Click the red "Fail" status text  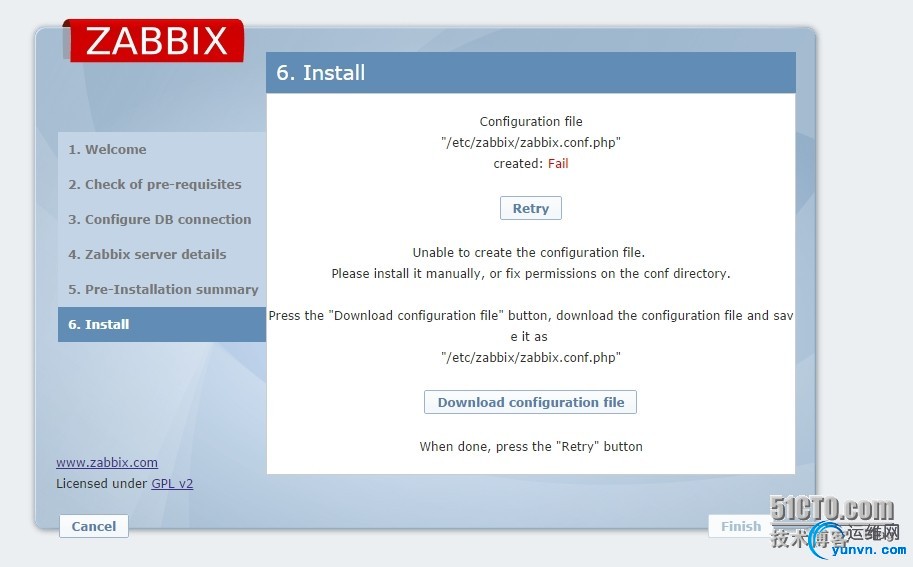(558, 164)
